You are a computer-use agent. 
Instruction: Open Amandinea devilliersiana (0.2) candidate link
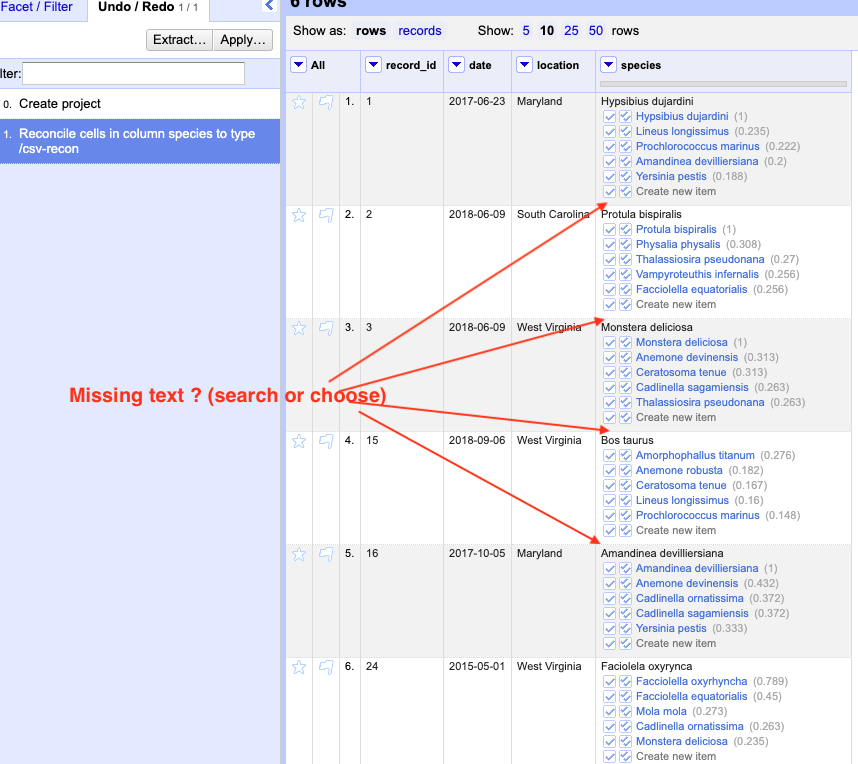pos(697,161)
